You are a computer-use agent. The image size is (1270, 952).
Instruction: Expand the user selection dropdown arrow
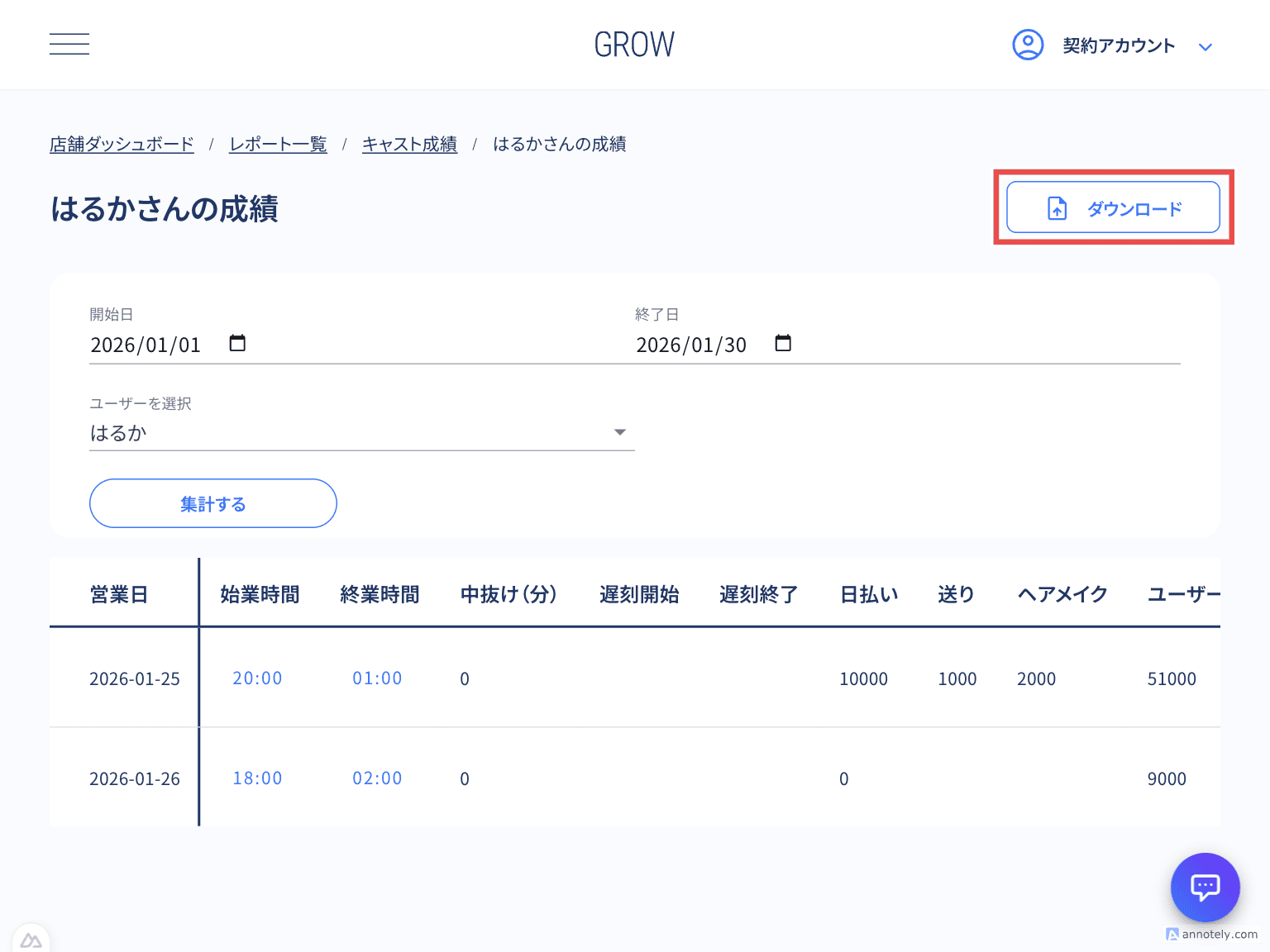[619, 431]
